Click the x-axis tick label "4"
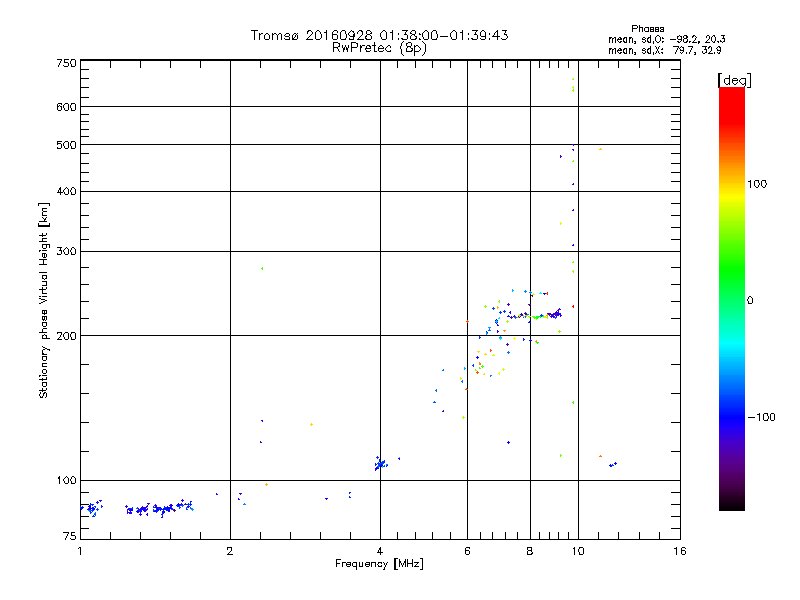 [x=380, y=551]
